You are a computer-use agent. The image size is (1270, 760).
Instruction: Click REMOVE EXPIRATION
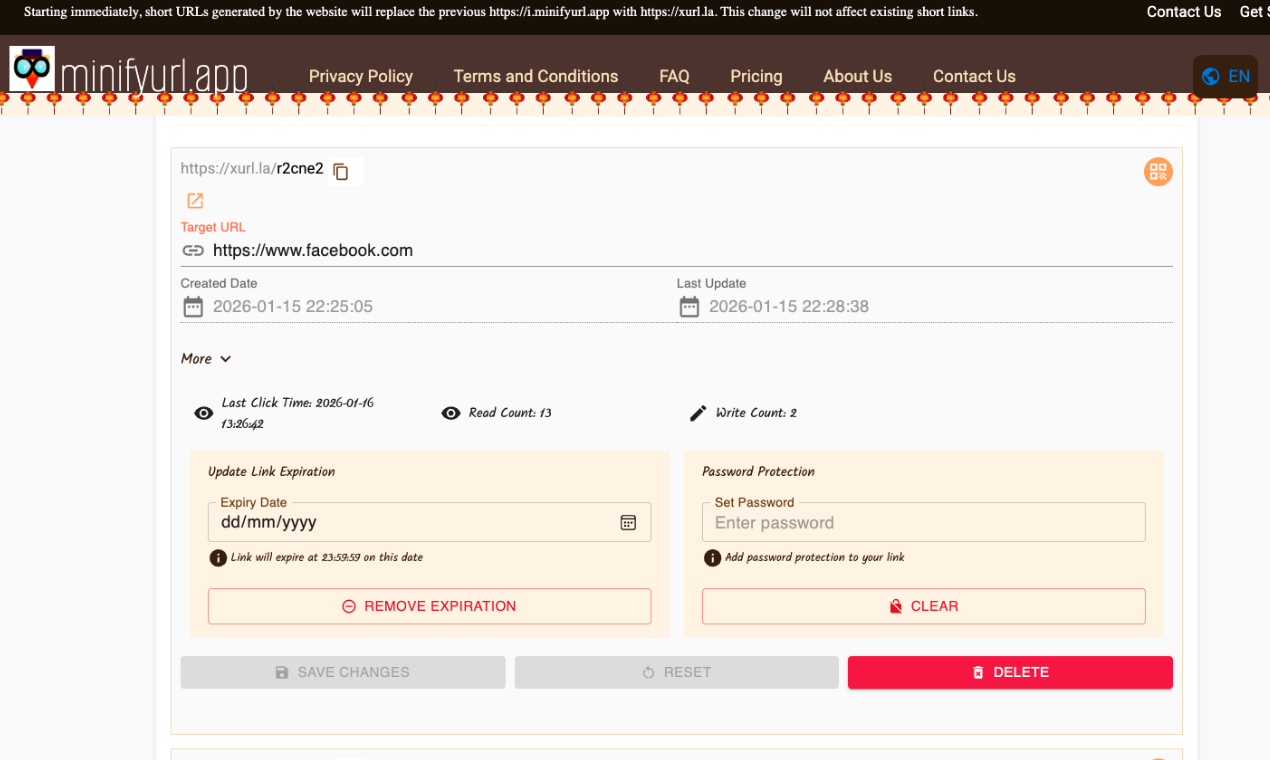pyautogui.click(x=429, y=606)
